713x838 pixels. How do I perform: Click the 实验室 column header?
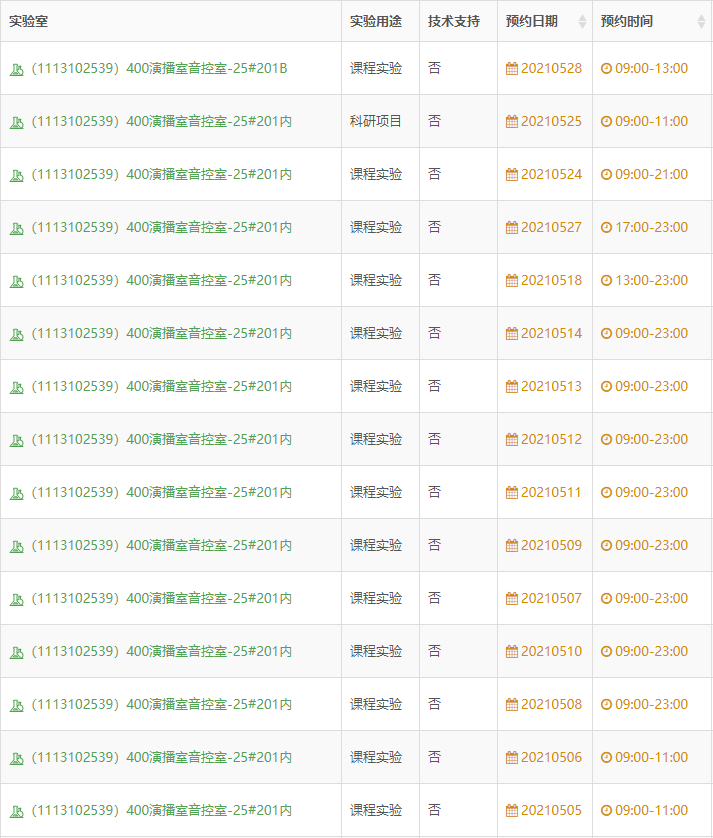tap(28, 21)
